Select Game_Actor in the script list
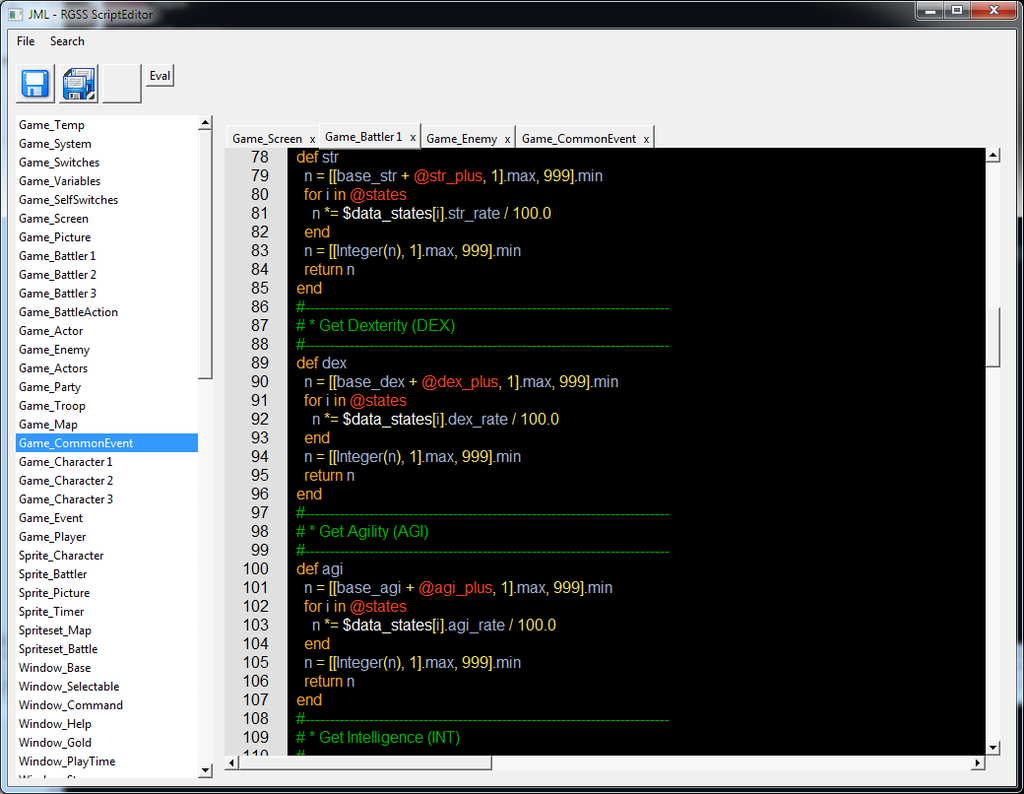Viewport: 1024px width, 794px height. pos(106,330)
